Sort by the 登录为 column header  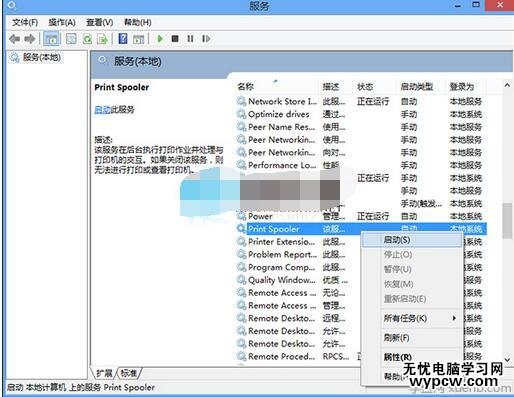462,87
